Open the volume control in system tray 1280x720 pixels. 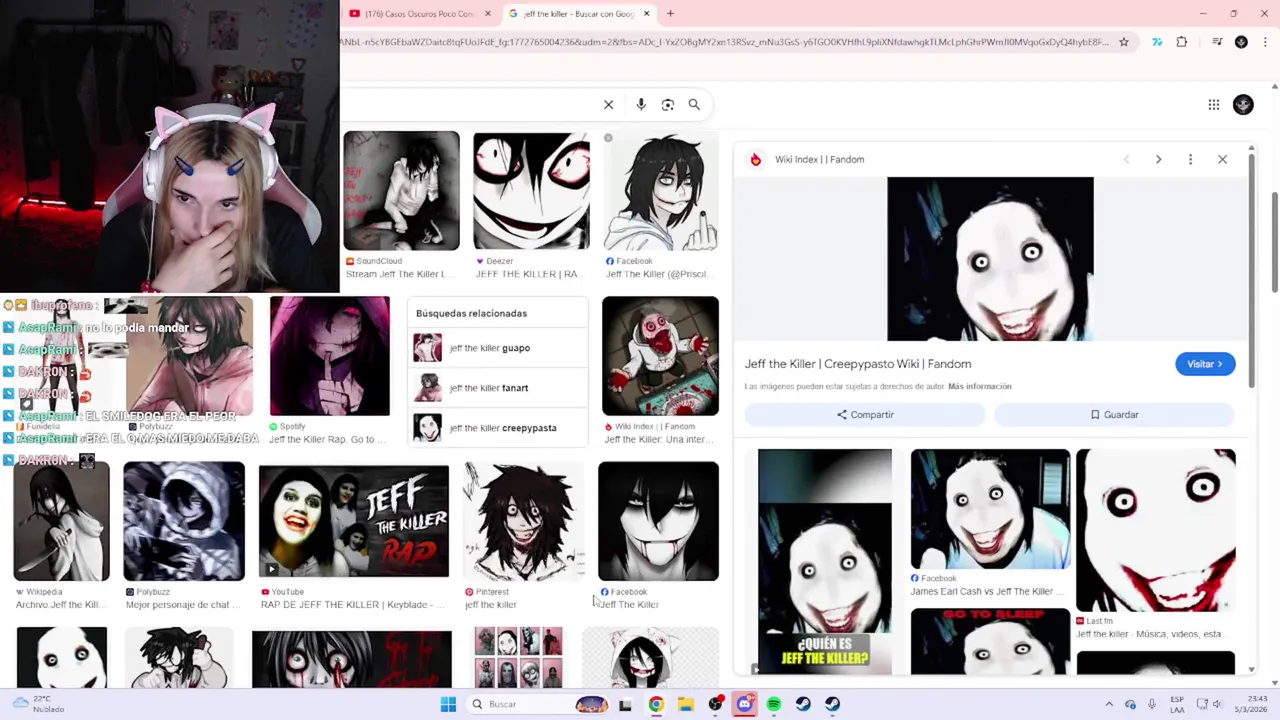[1217, 704]
